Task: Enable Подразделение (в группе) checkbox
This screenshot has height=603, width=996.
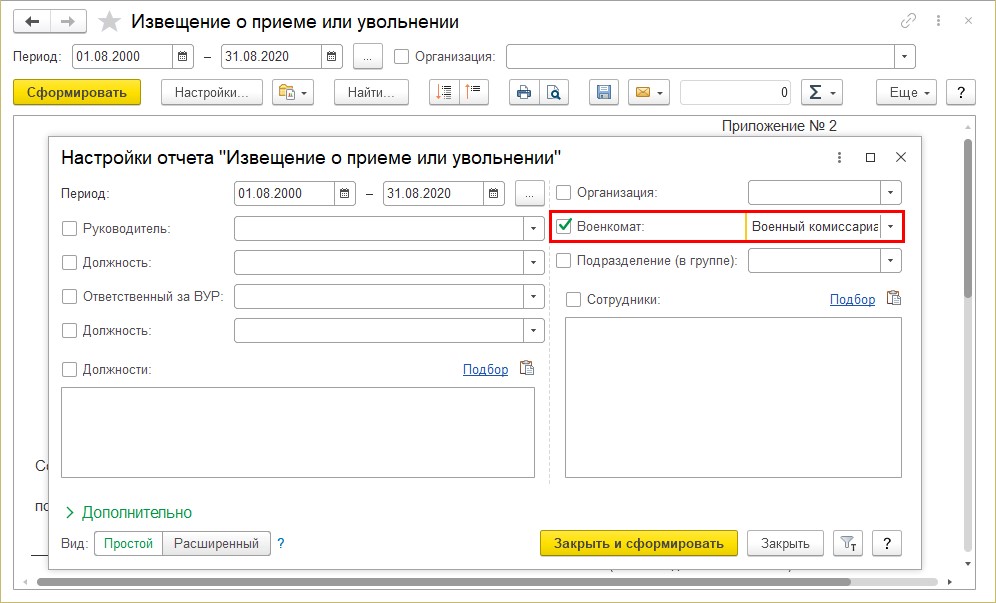Action: tap(563, 261)
